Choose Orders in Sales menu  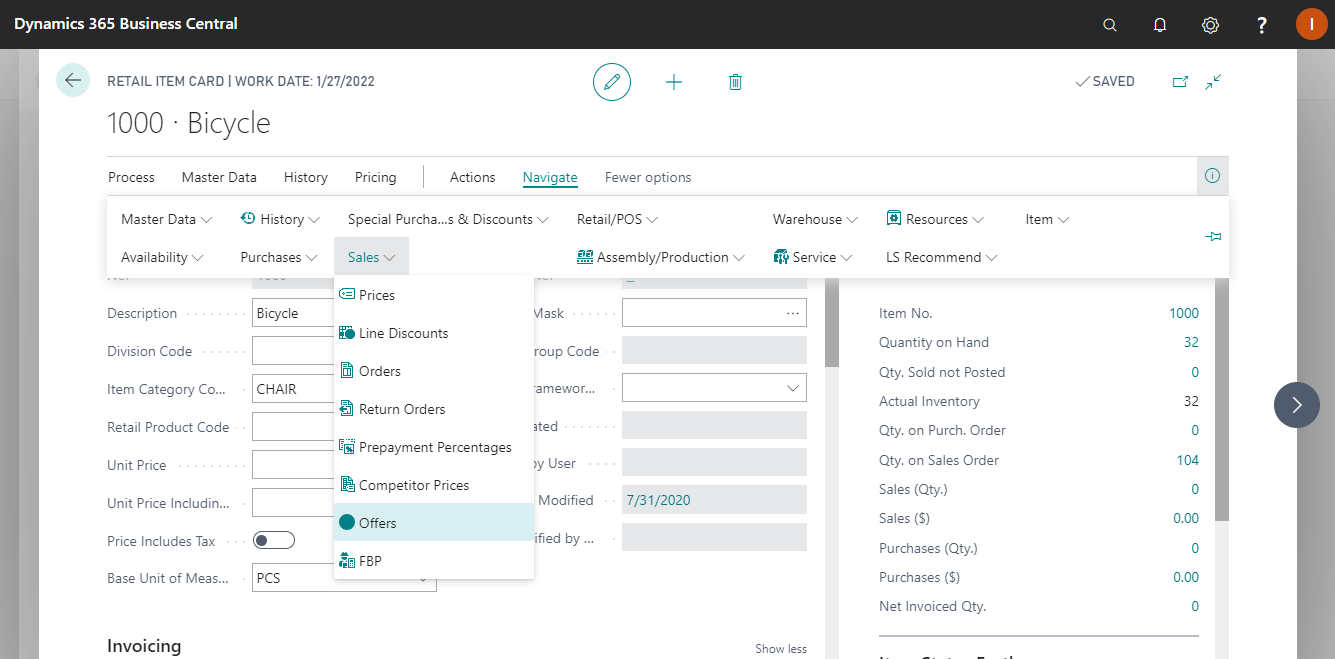(x=434, y=371)
